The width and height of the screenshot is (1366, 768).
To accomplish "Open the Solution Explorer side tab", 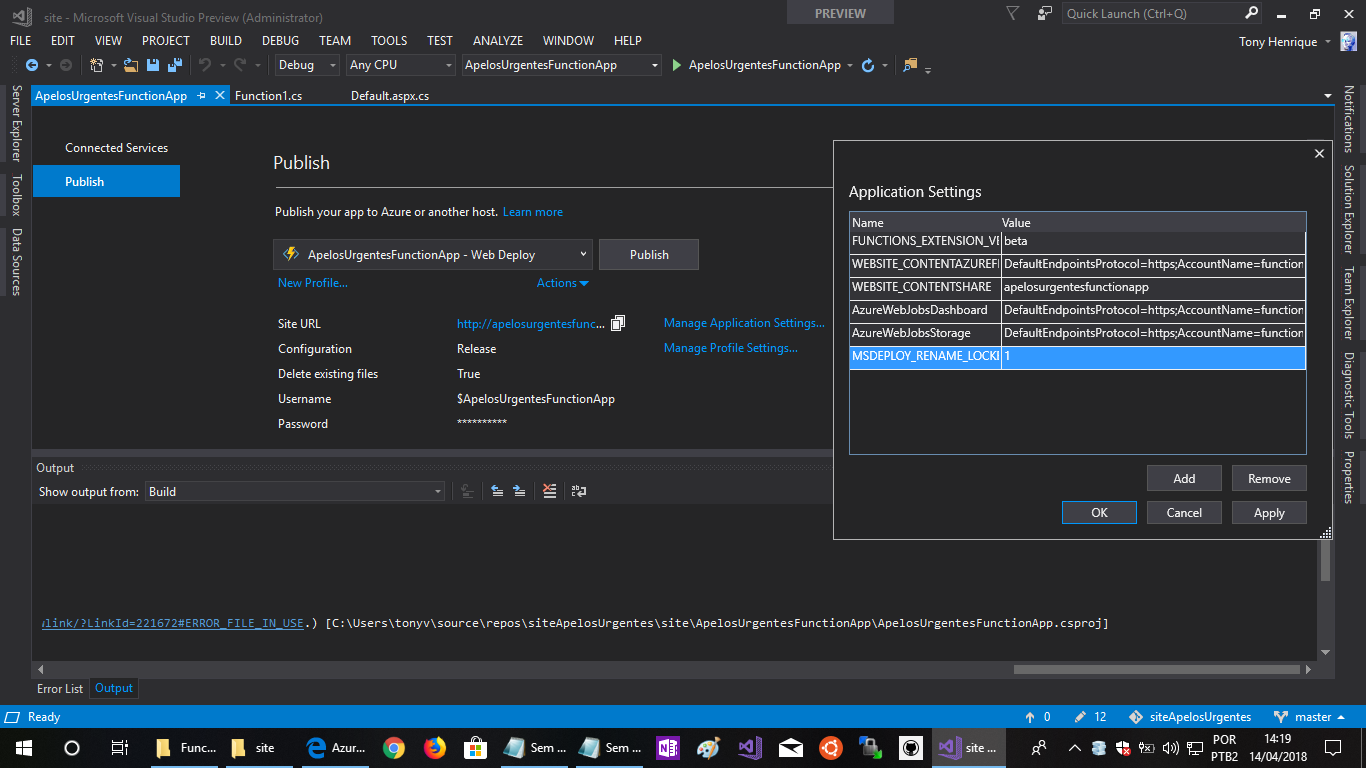I will tap(1348, 209).
